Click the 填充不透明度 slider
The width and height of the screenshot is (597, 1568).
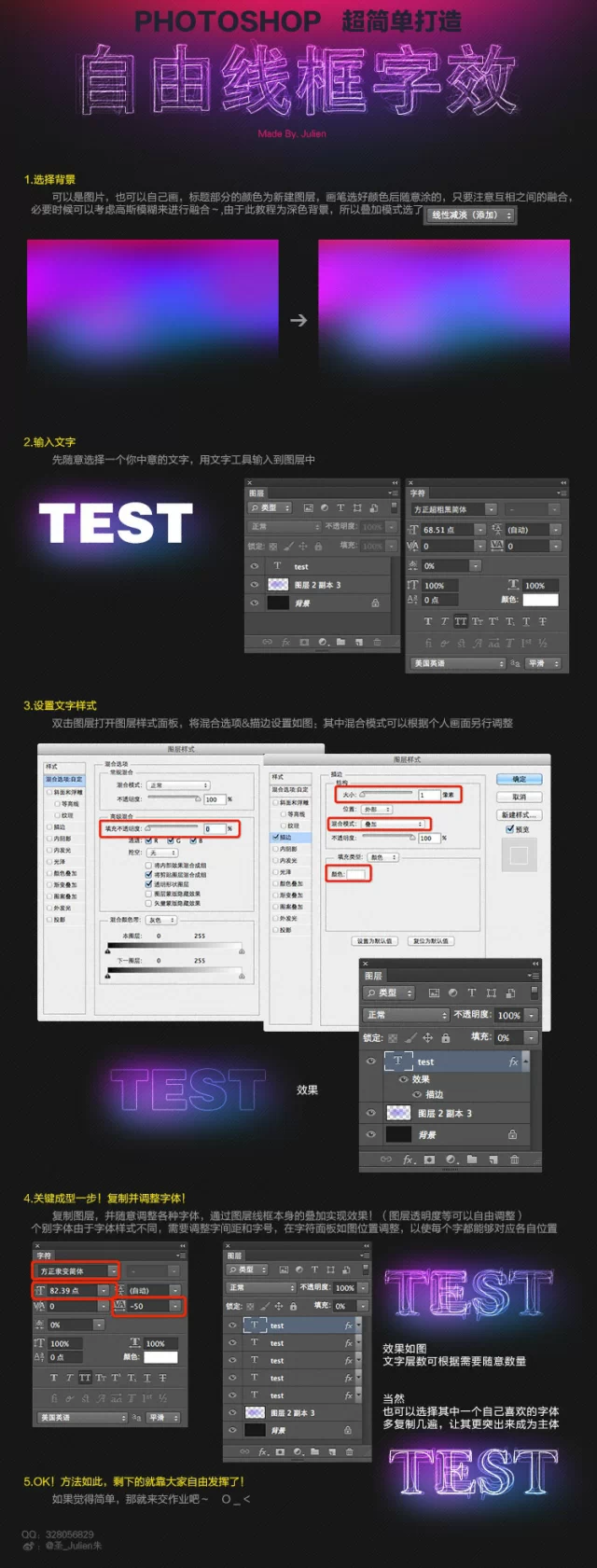[x=174, y=827]
